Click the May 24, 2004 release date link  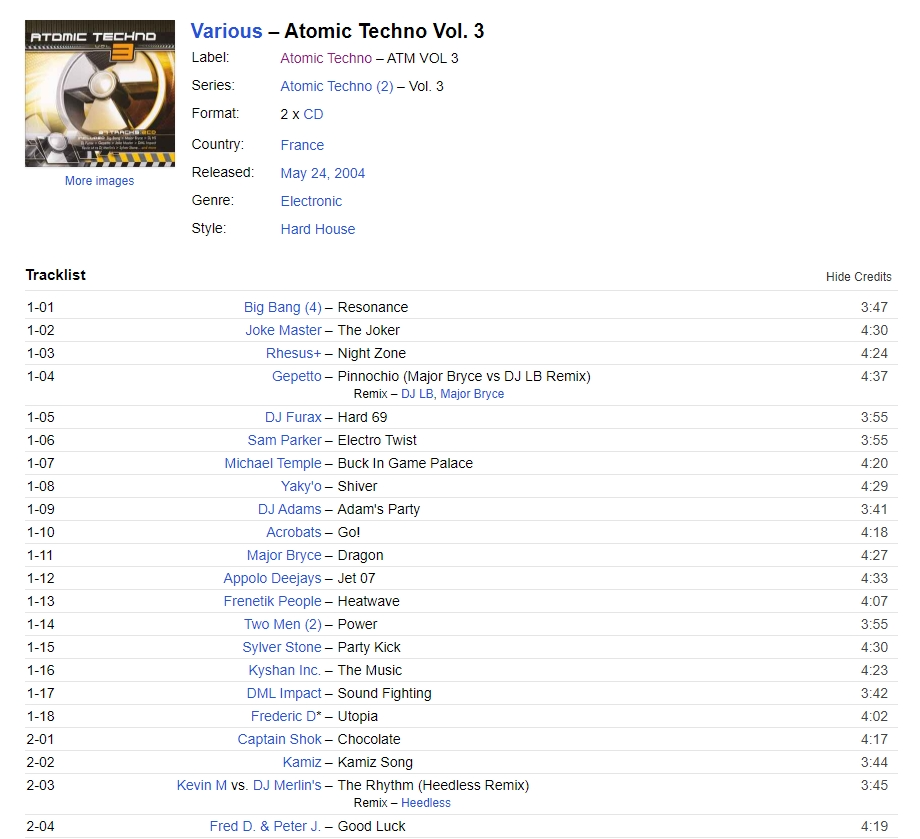coord(323,173)
